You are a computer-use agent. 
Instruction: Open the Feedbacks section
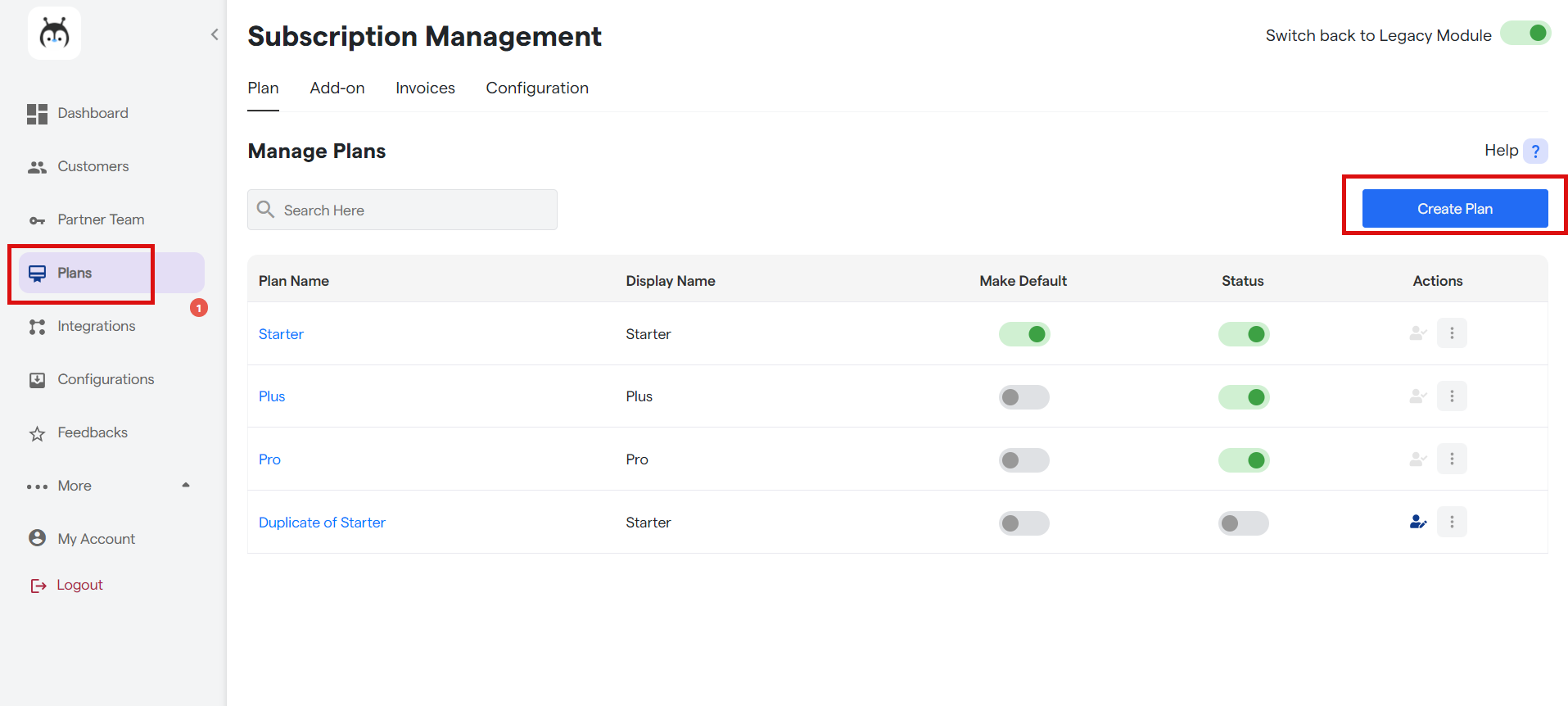coord(92,432)
